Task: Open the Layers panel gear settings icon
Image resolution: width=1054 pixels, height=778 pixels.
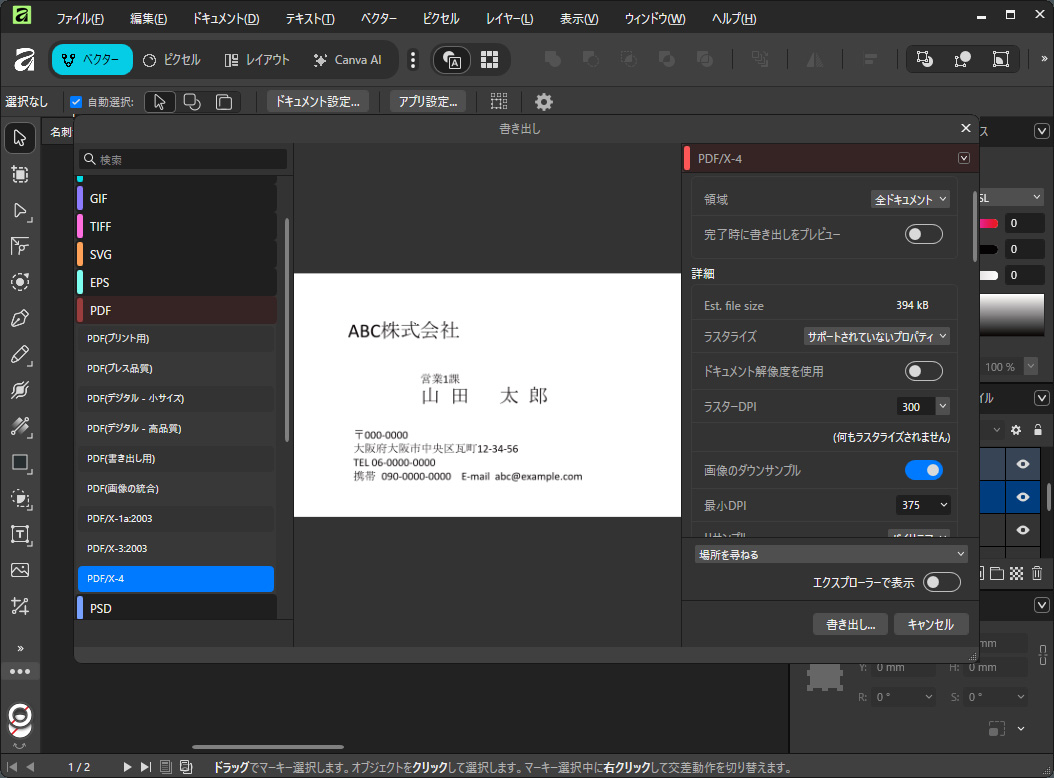Action: click(x=1016, y=430)
